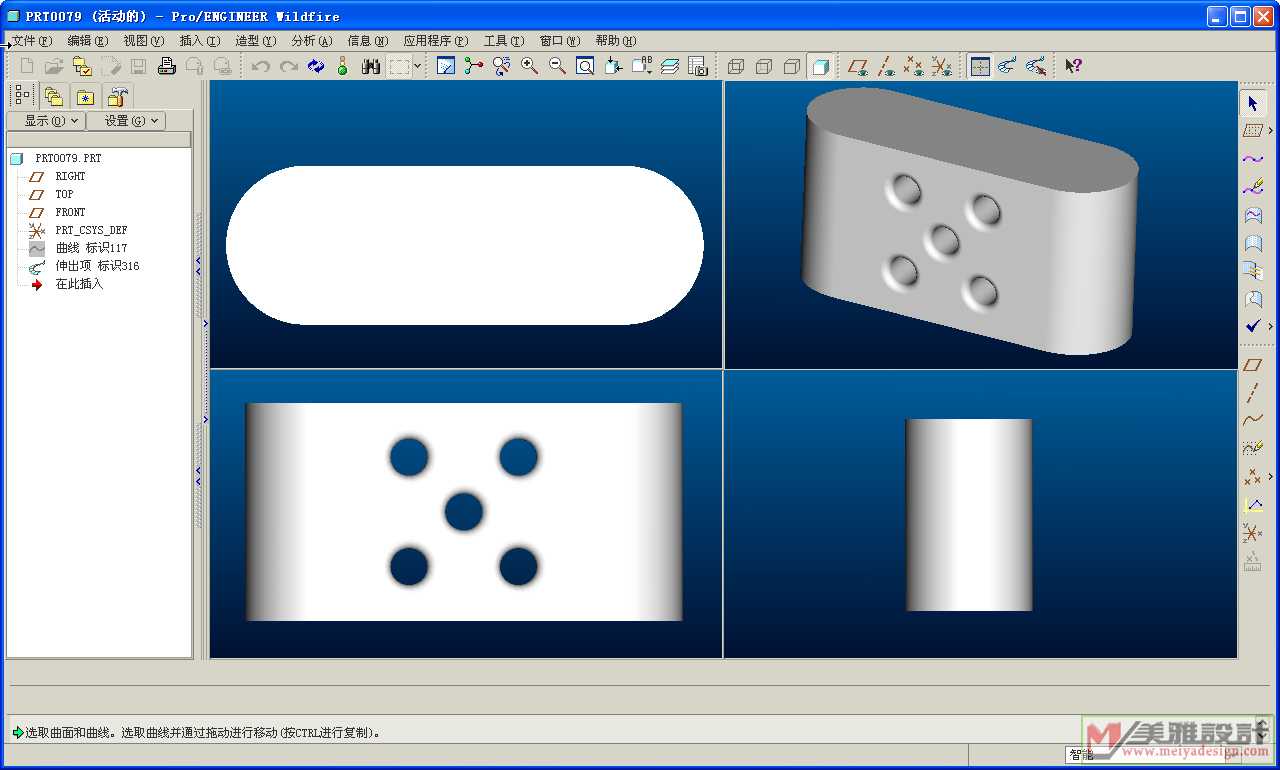The height and width of the screenshot is (770, 1280).
Task: Click the Orient mode icon
Action: (501, 66)
